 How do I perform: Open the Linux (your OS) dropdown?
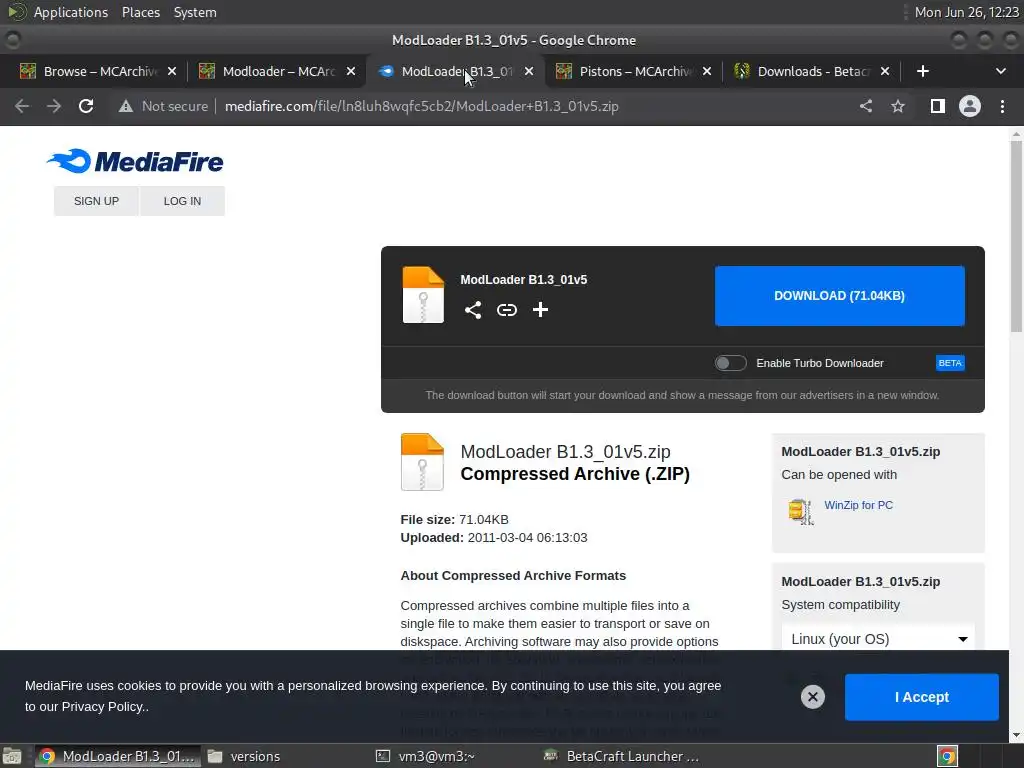coord(878,639)
